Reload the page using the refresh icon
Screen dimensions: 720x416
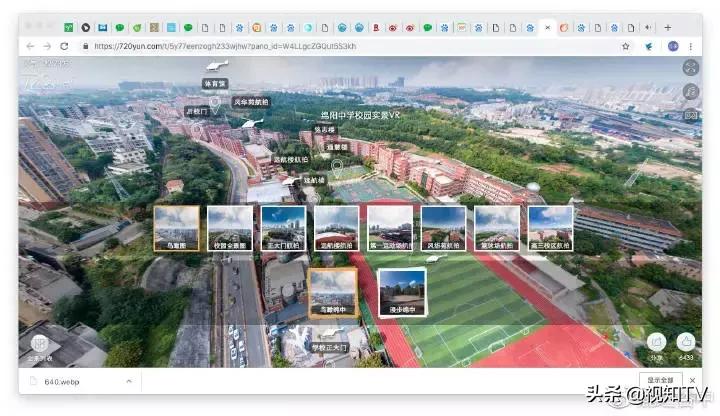click(x=64, y=46)
